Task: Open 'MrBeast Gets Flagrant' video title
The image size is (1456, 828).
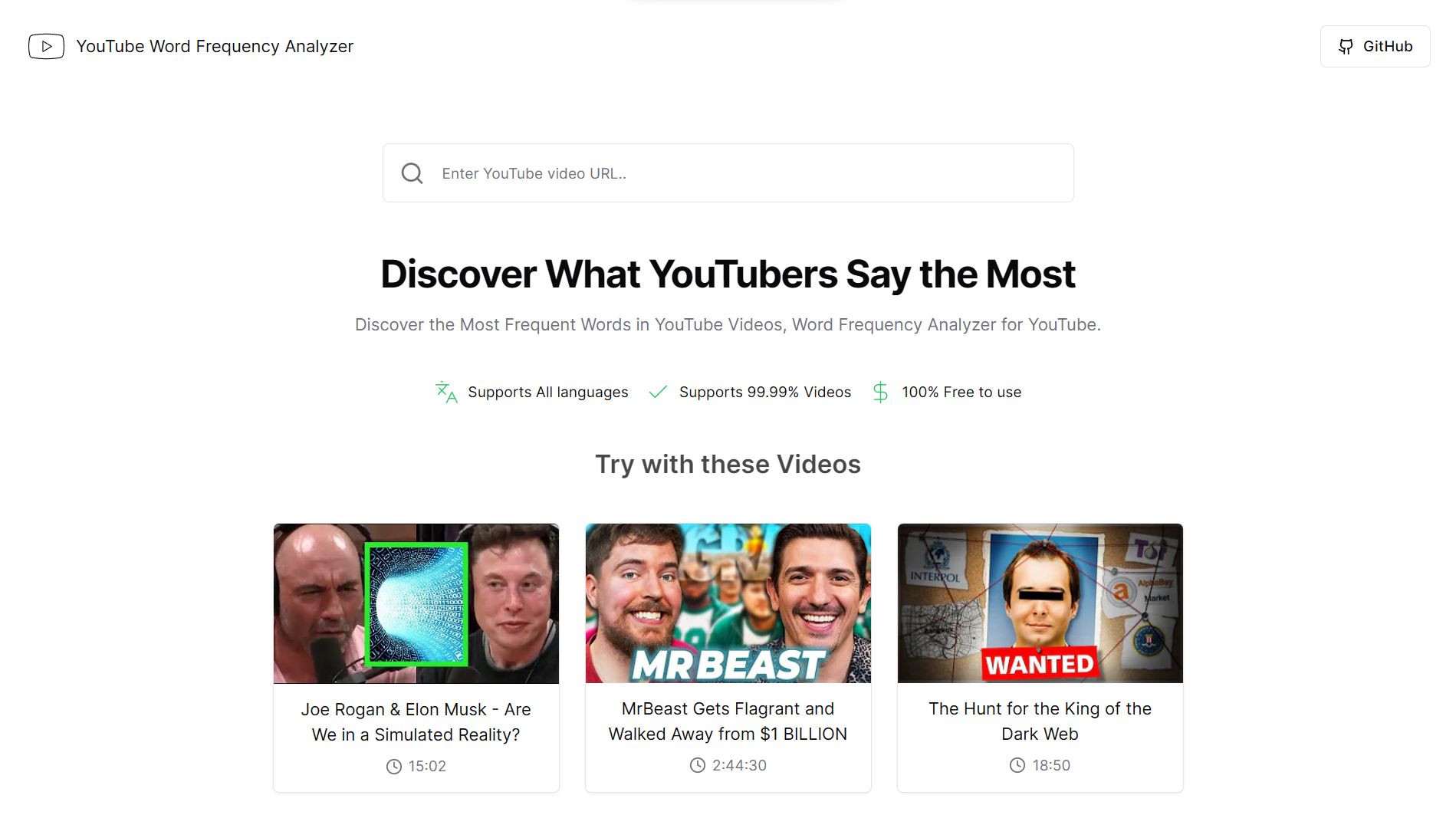Action: 728,721
